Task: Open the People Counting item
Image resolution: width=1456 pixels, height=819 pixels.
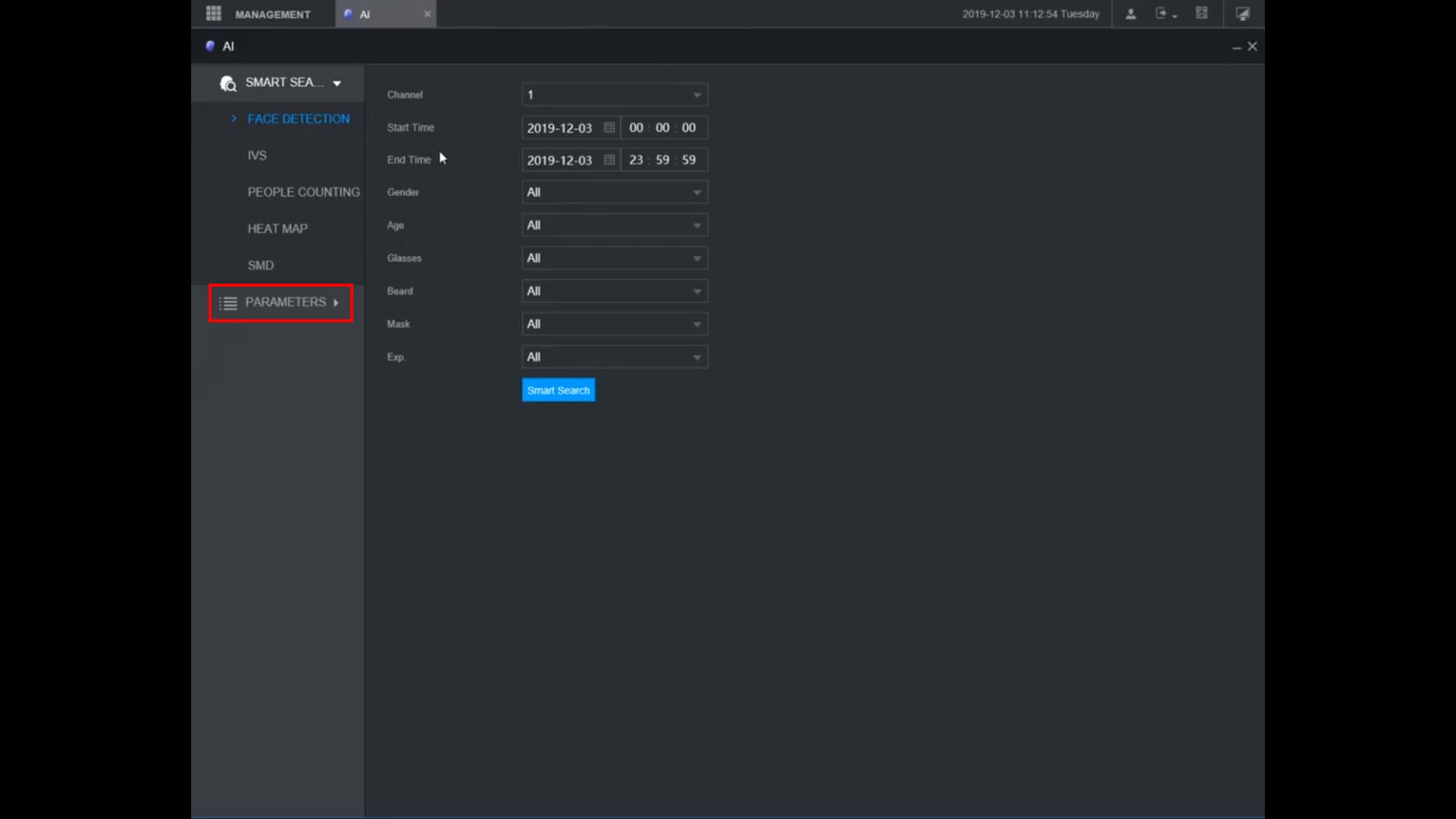Action: point(303,193)
